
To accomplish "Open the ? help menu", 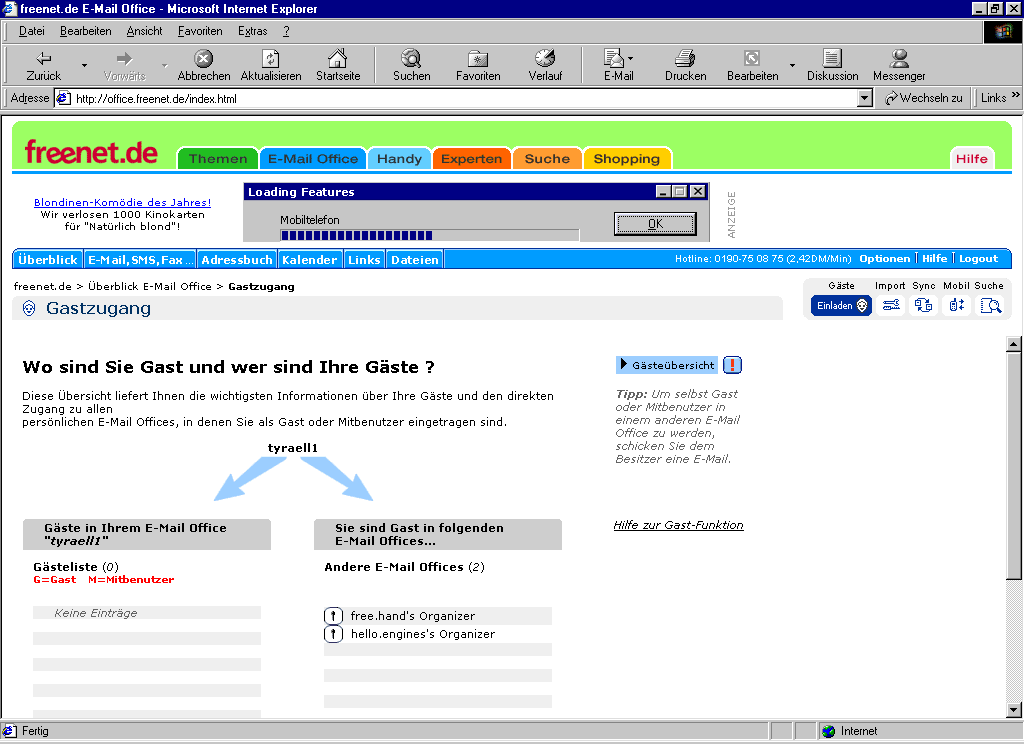I will 286,31.
